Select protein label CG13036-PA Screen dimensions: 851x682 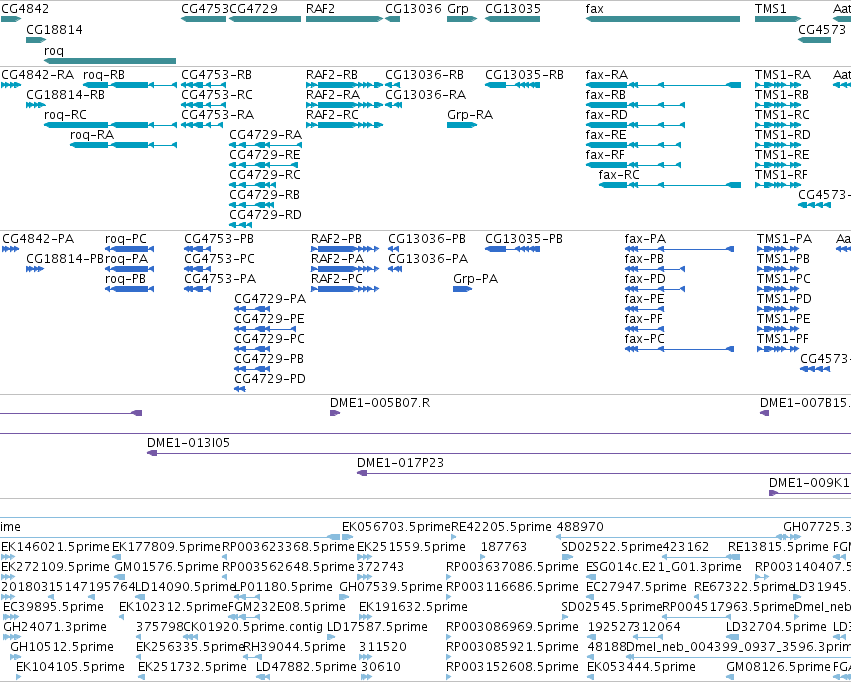pyautogui.click(x=428, y=259)
